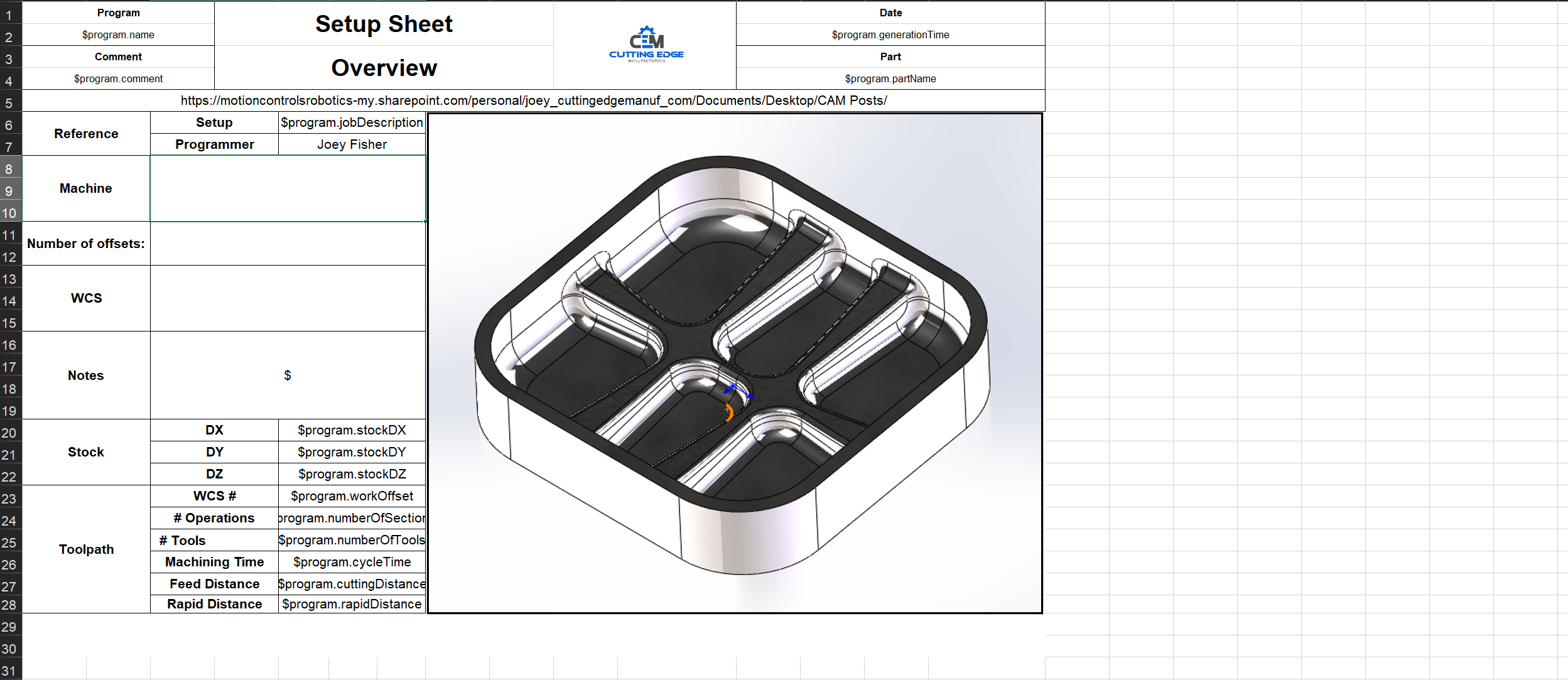Select the SharePoint CAM Posts URL cell
Viewport: 1568px width, 680px height.
pyautogui.click(x=534, y=100)
